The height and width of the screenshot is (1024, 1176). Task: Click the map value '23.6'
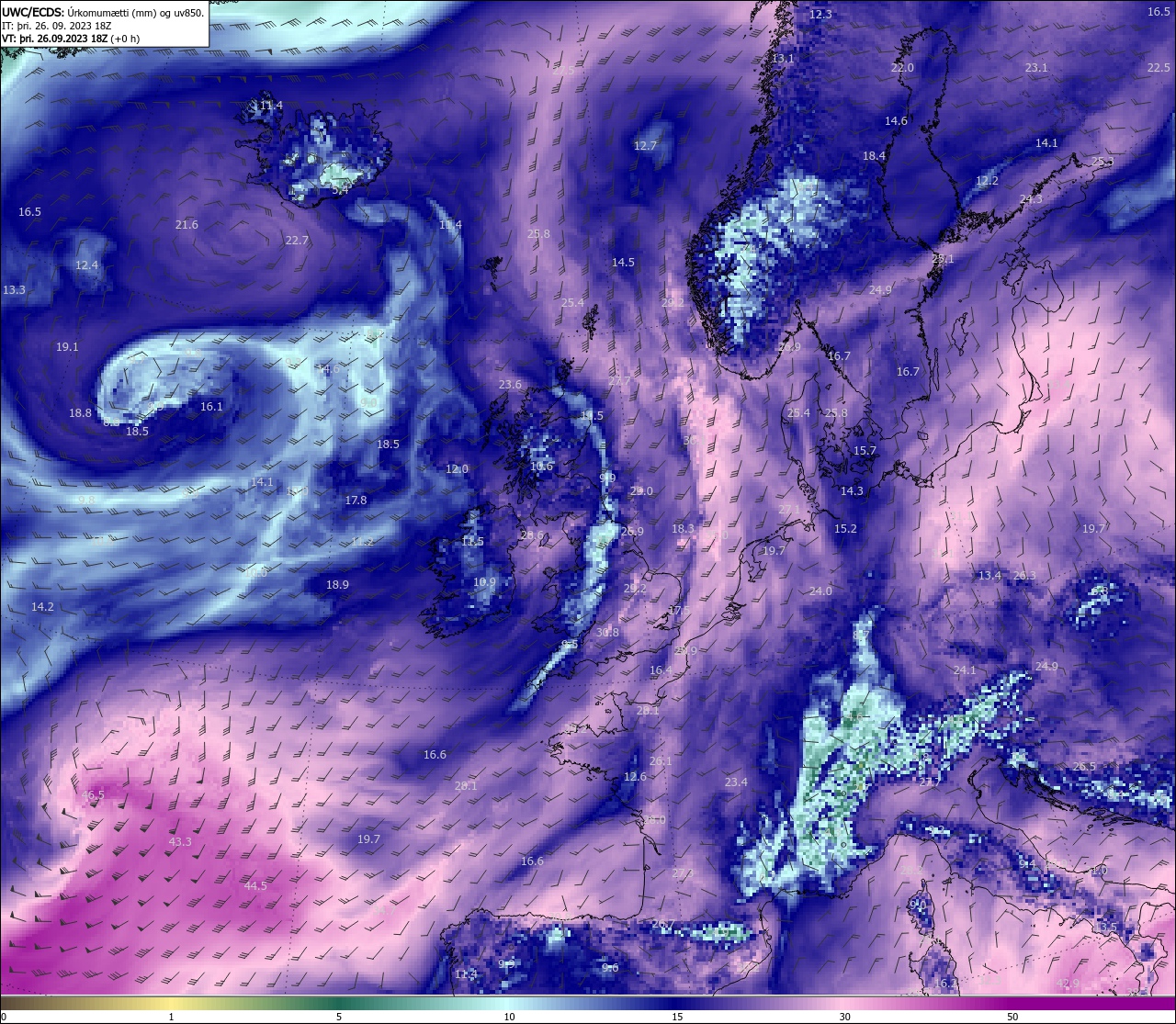click(x=510, y=384)
